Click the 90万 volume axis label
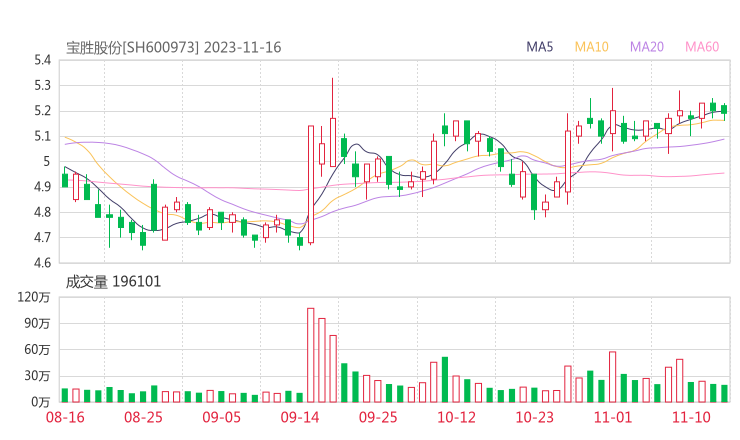Screen dimensions: 740x440 tap(37, 323)
